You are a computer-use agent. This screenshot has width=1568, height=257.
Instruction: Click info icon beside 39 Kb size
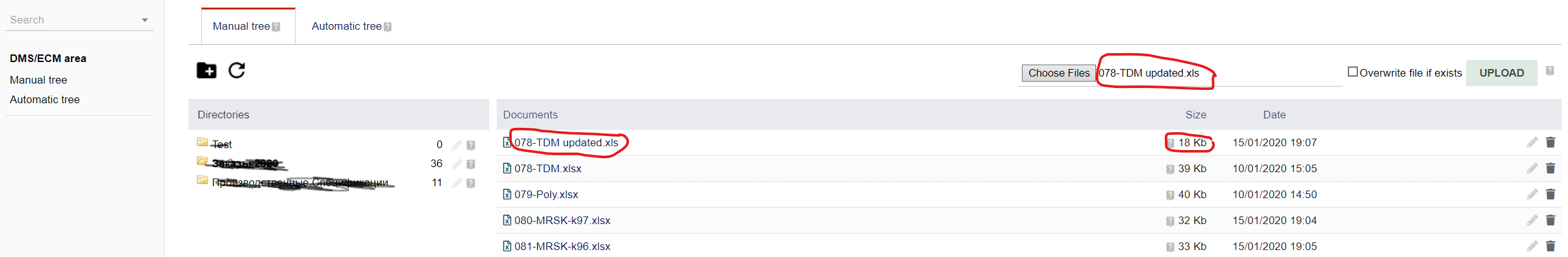1170,169
